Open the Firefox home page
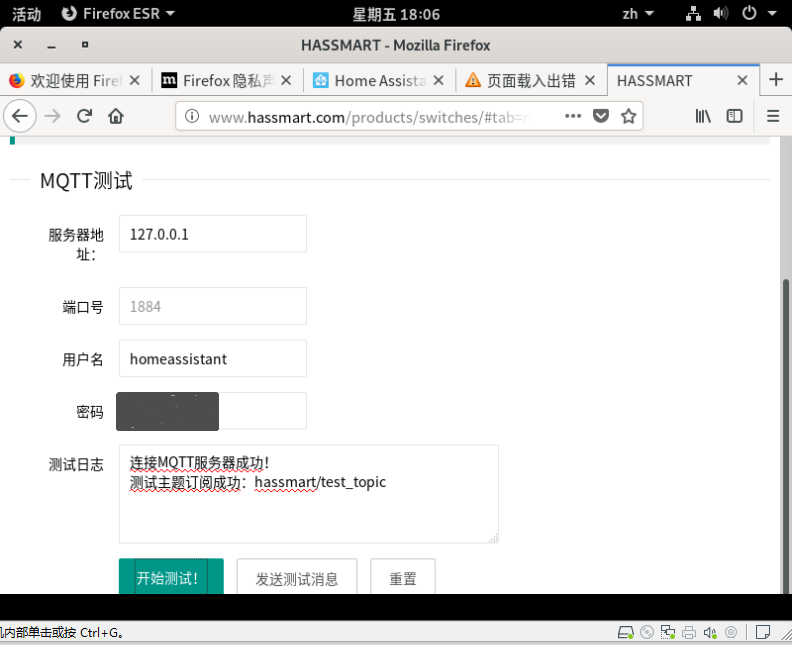Viewport: 792px width, 645px height. click(116, 116)
